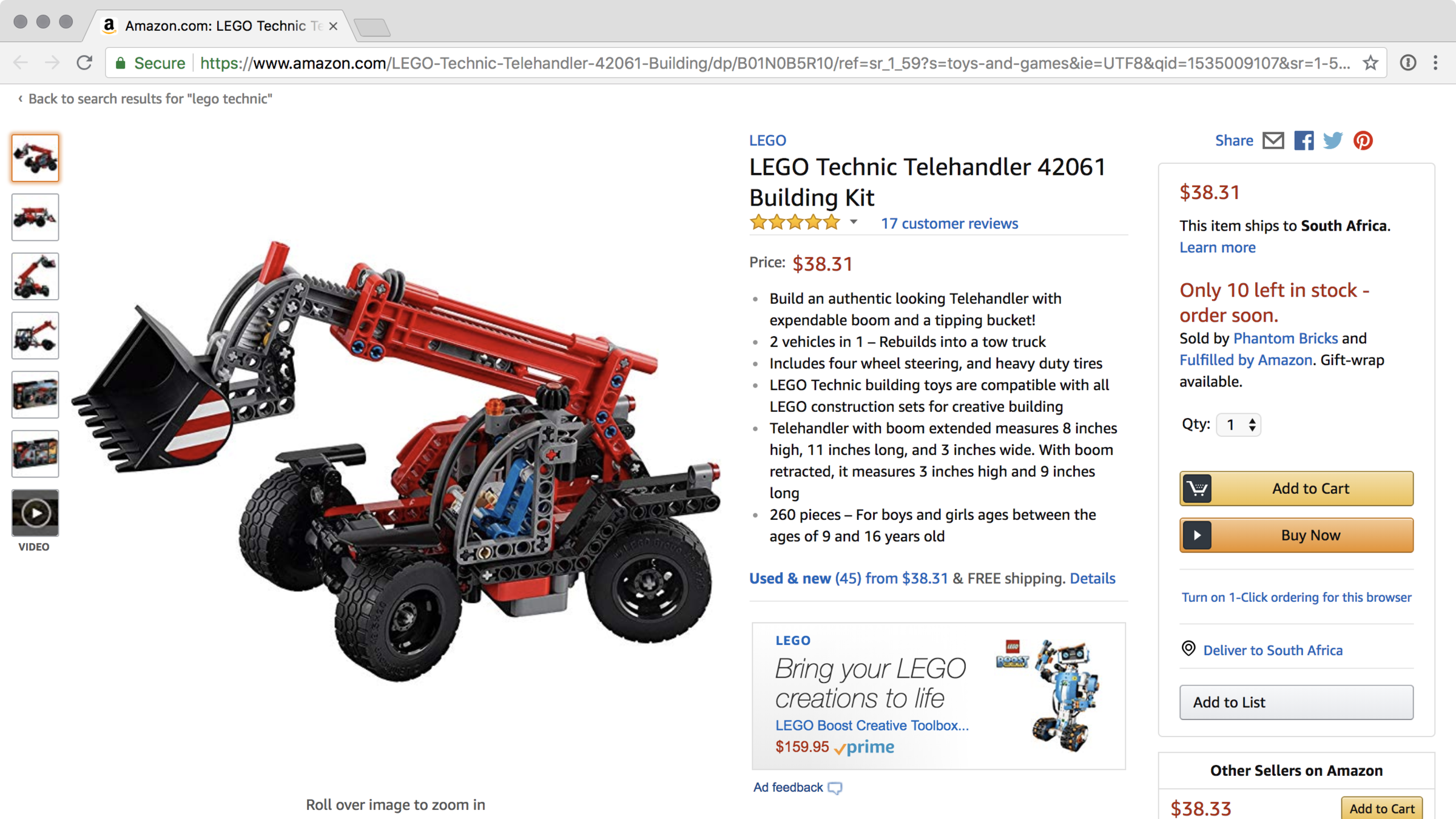
Task: Share the product via email icon
Action: [x=1273, y=141]
